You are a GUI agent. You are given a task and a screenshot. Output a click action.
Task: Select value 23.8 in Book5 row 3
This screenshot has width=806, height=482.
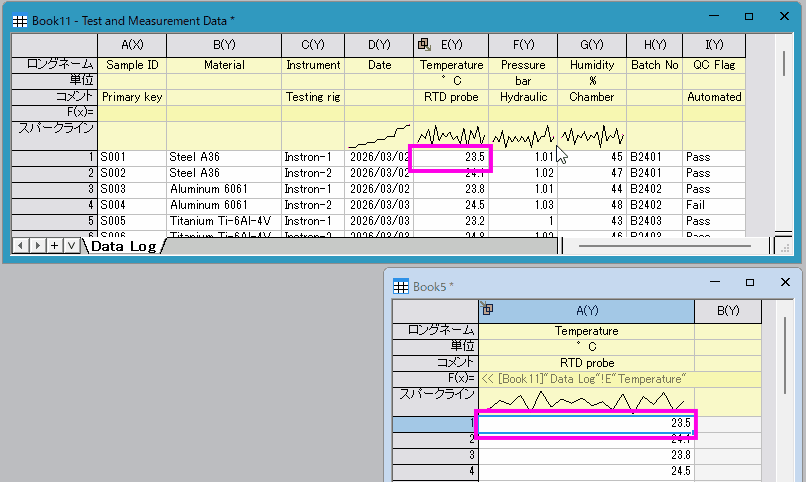[x=587, y=455]
